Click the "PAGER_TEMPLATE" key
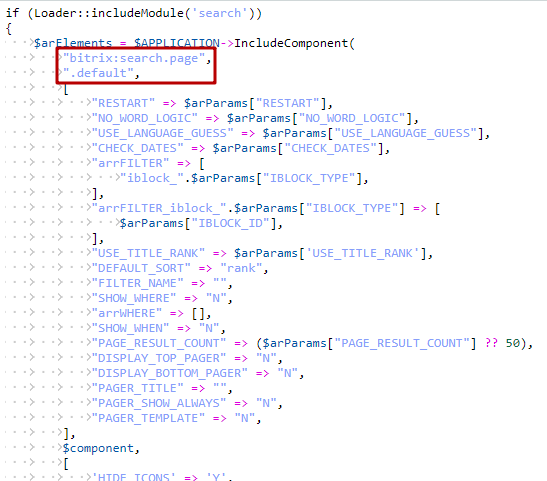 click(x=148, y=418)
